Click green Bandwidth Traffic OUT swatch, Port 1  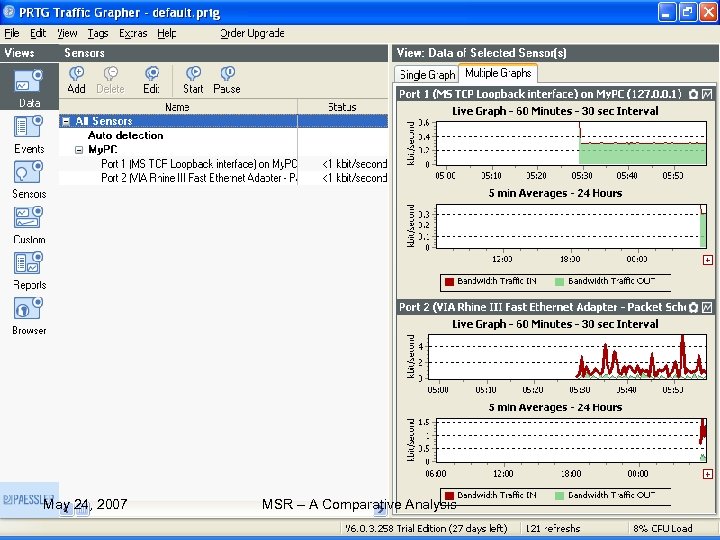(559, 281)
